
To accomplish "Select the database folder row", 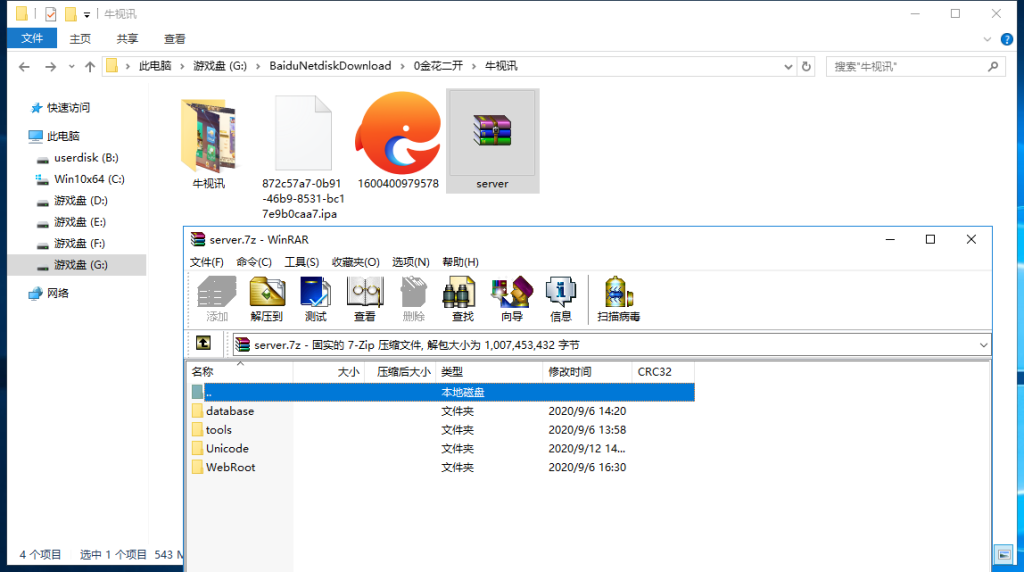I will coord(441,411).
